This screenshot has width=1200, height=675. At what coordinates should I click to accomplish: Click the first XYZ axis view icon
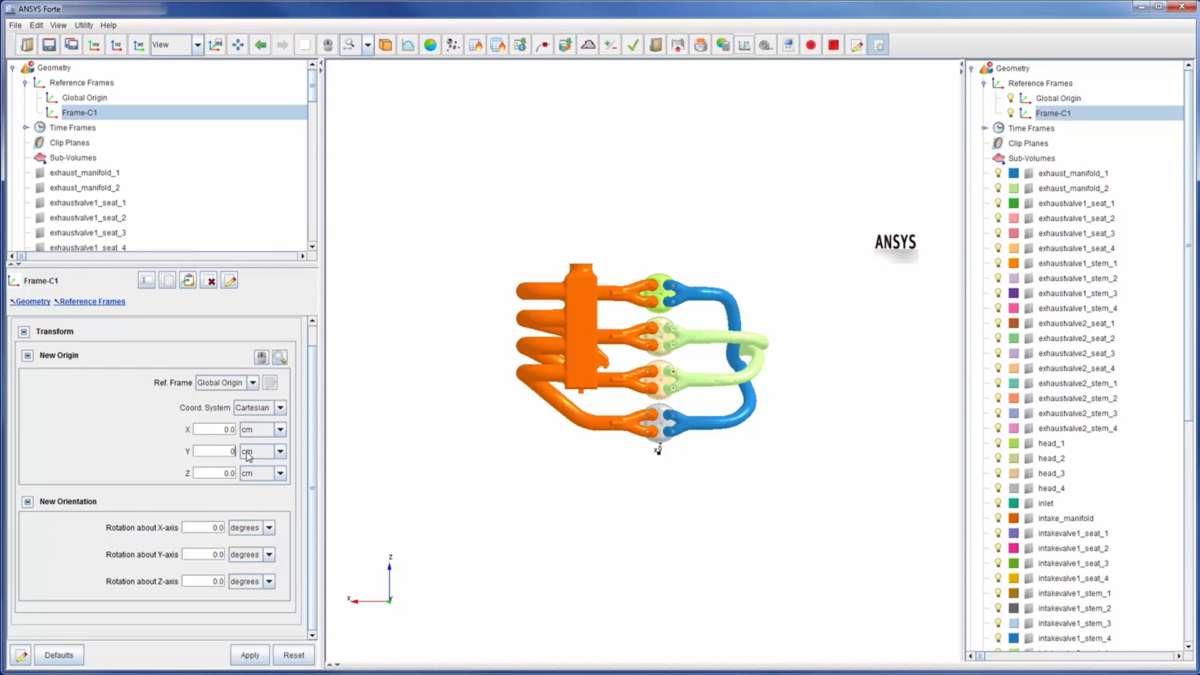[x=94, y=45]
